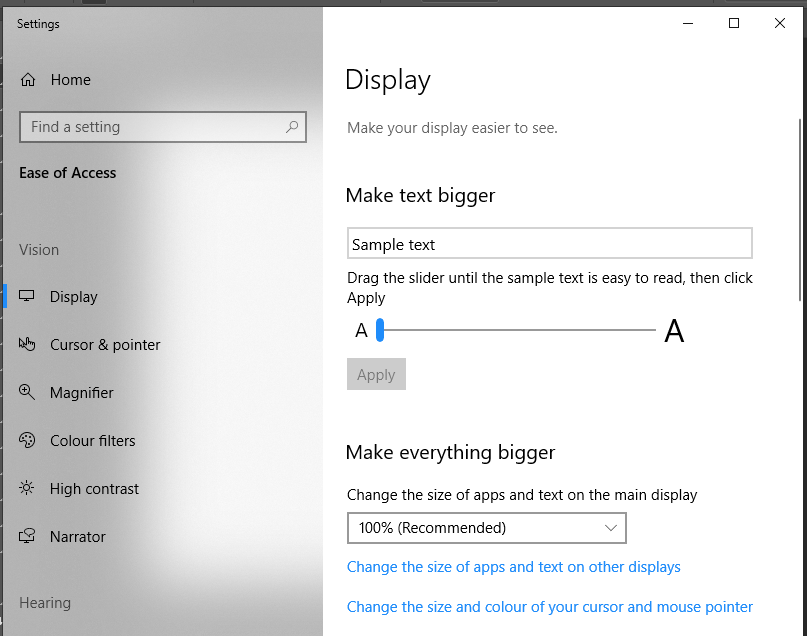Viewport: 807px width, 636px height.
Task: Click the Display monitor icon in sidebar
Action: (27, 296)
